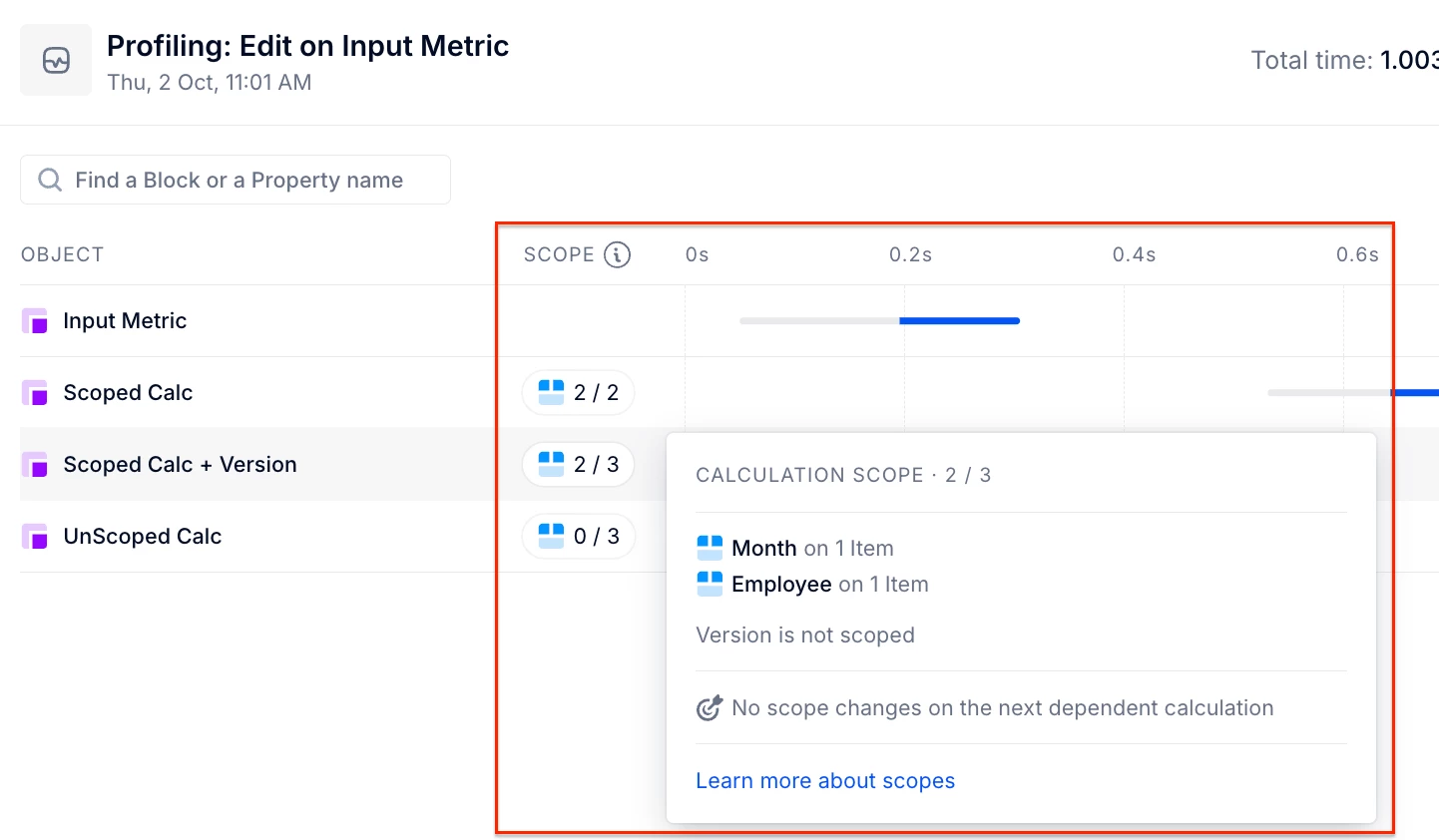Click the SCOPE info icon

click(x=618, y=254)
